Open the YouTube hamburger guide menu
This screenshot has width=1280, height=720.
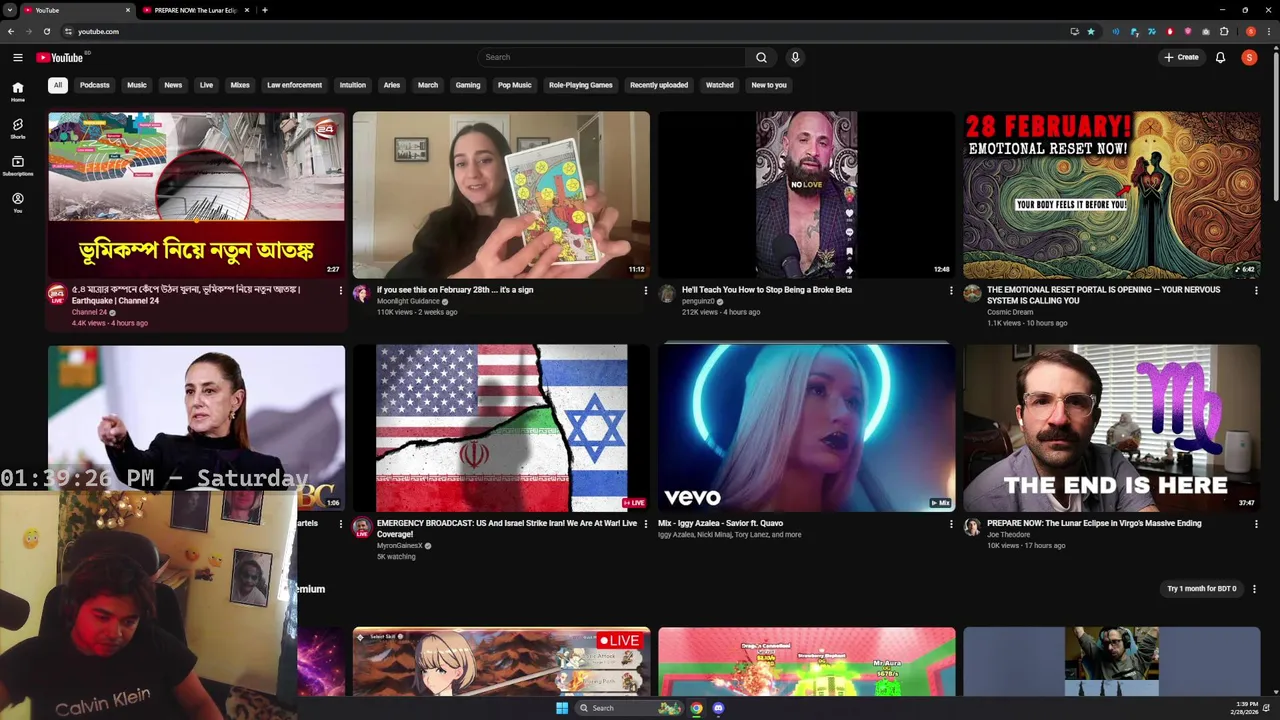click(x=17, y=57)
